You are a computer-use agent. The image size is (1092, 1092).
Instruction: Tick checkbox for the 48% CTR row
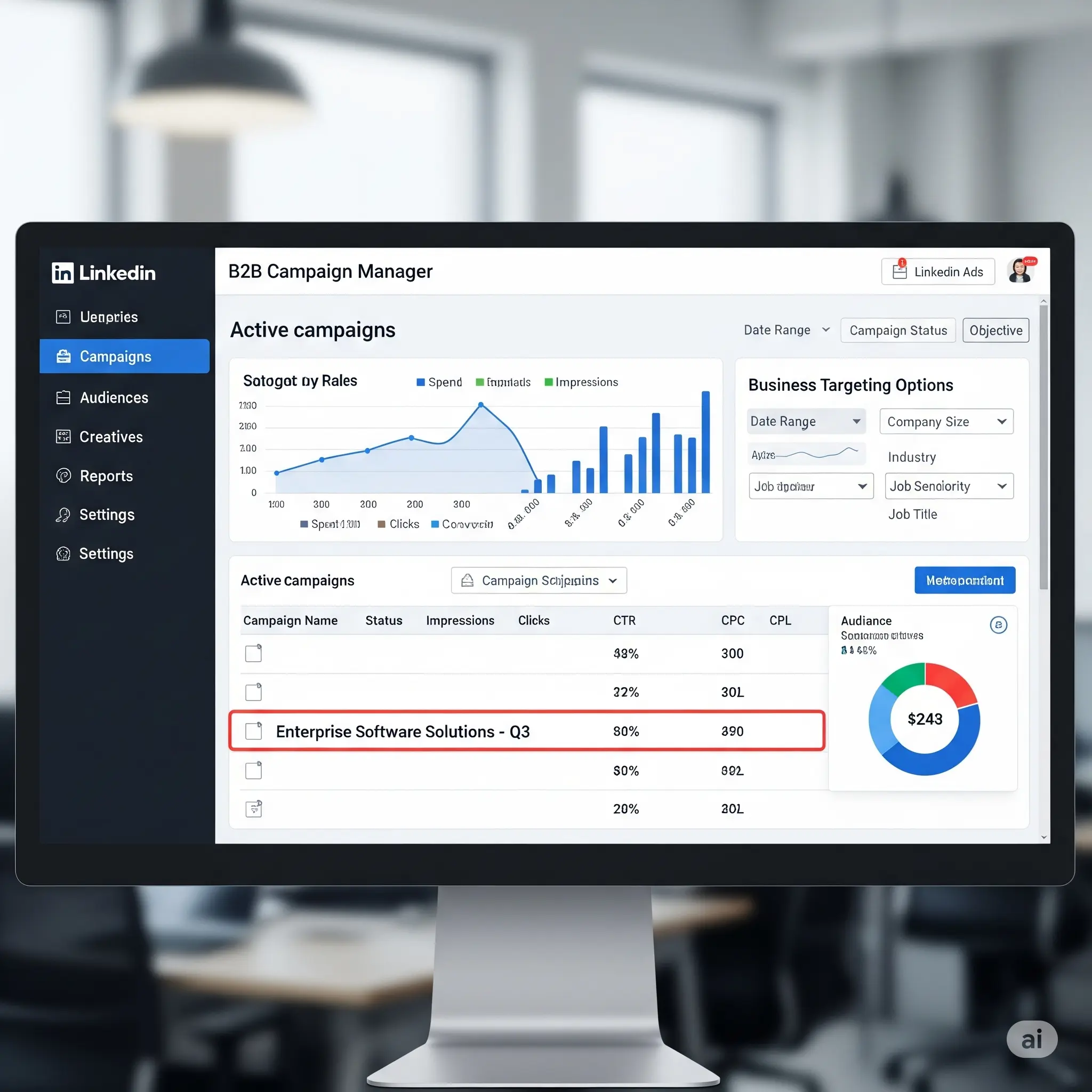click(x=253, y=653)
